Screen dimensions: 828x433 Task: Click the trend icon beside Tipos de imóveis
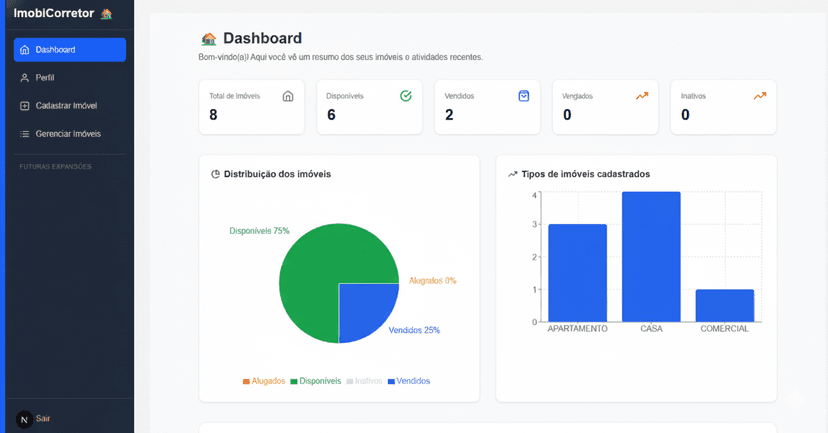512,174
